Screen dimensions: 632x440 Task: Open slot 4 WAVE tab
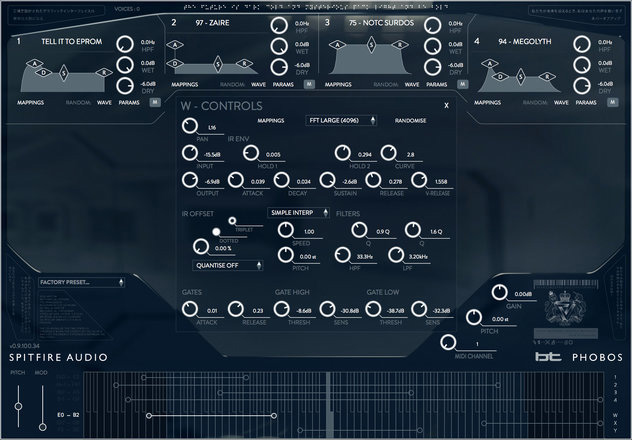[561, 103]
